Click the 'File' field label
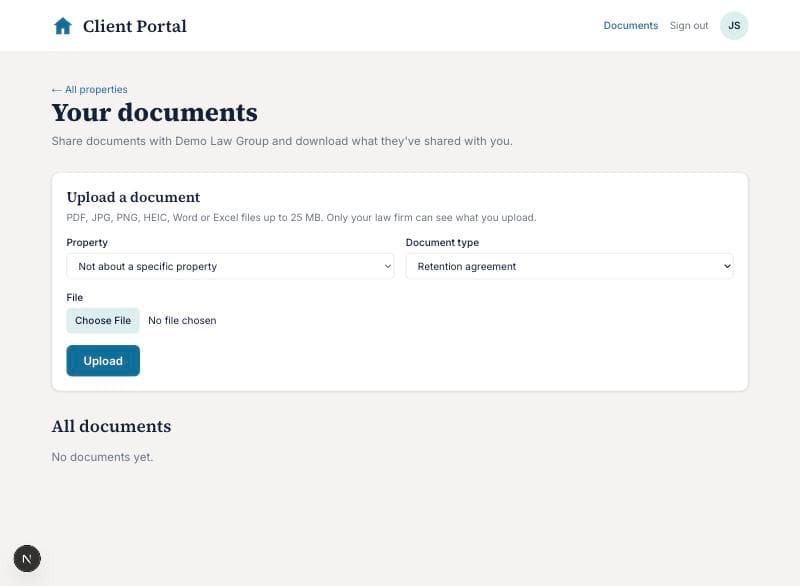The height and width of the screenshot is (586, 800). (74, 297)
